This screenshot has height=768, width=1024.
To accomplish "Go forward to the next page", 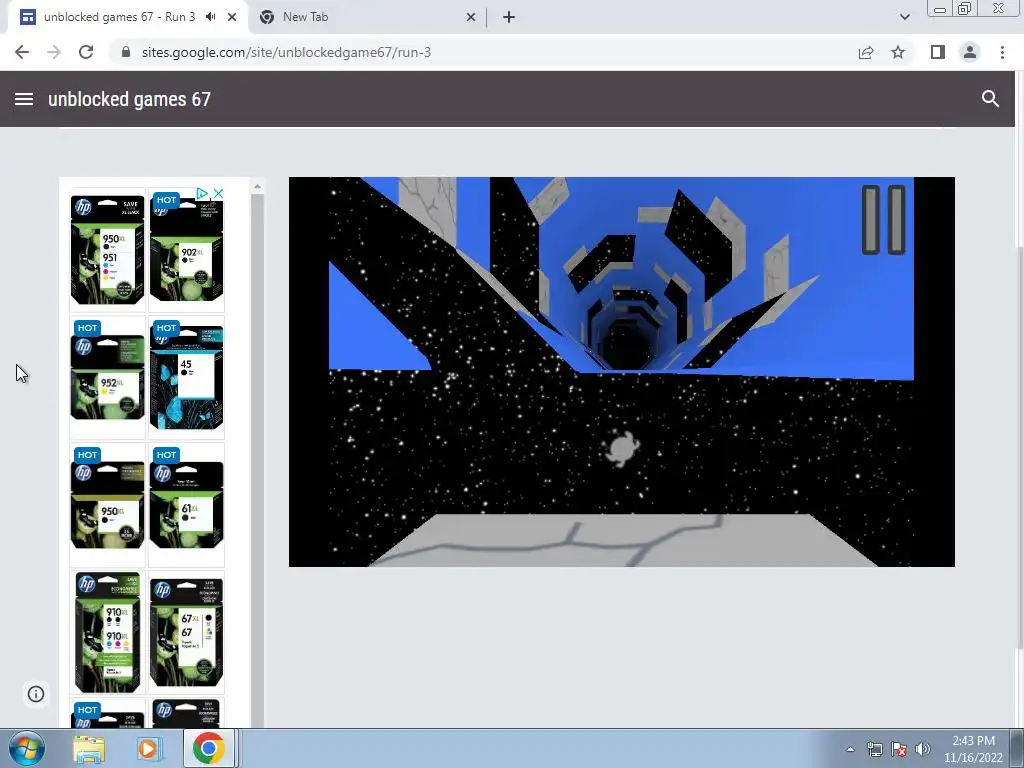I will pos(54,52).
